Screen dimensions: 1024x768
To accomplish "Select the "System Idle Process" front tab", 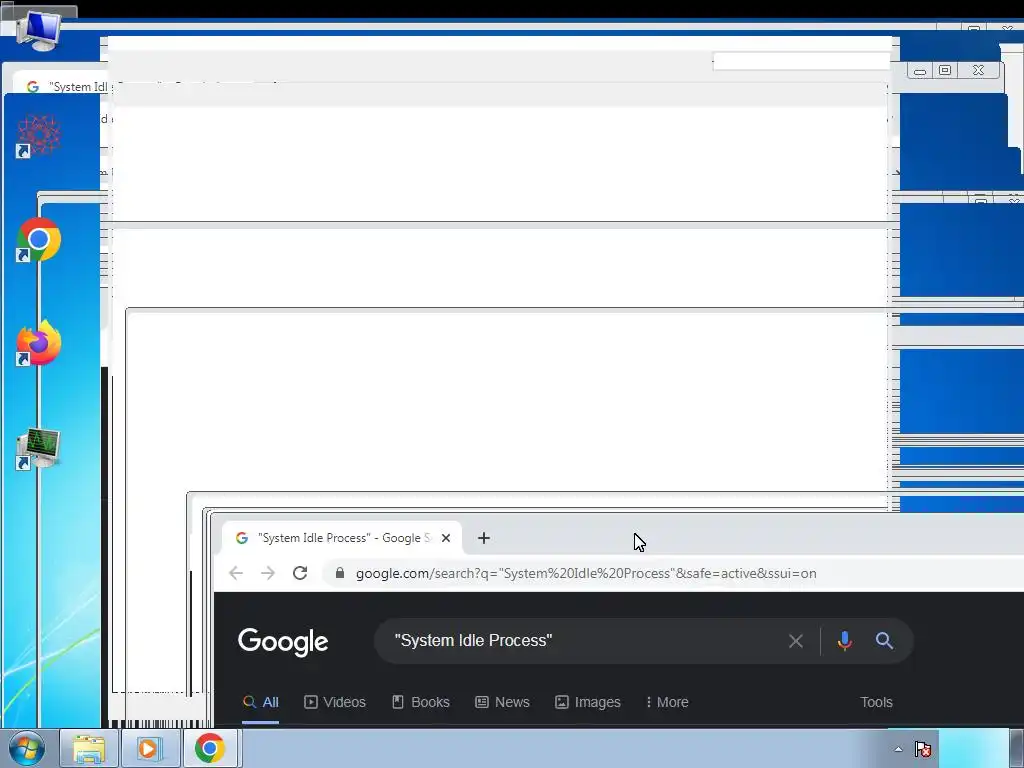I will click(342, 538).
